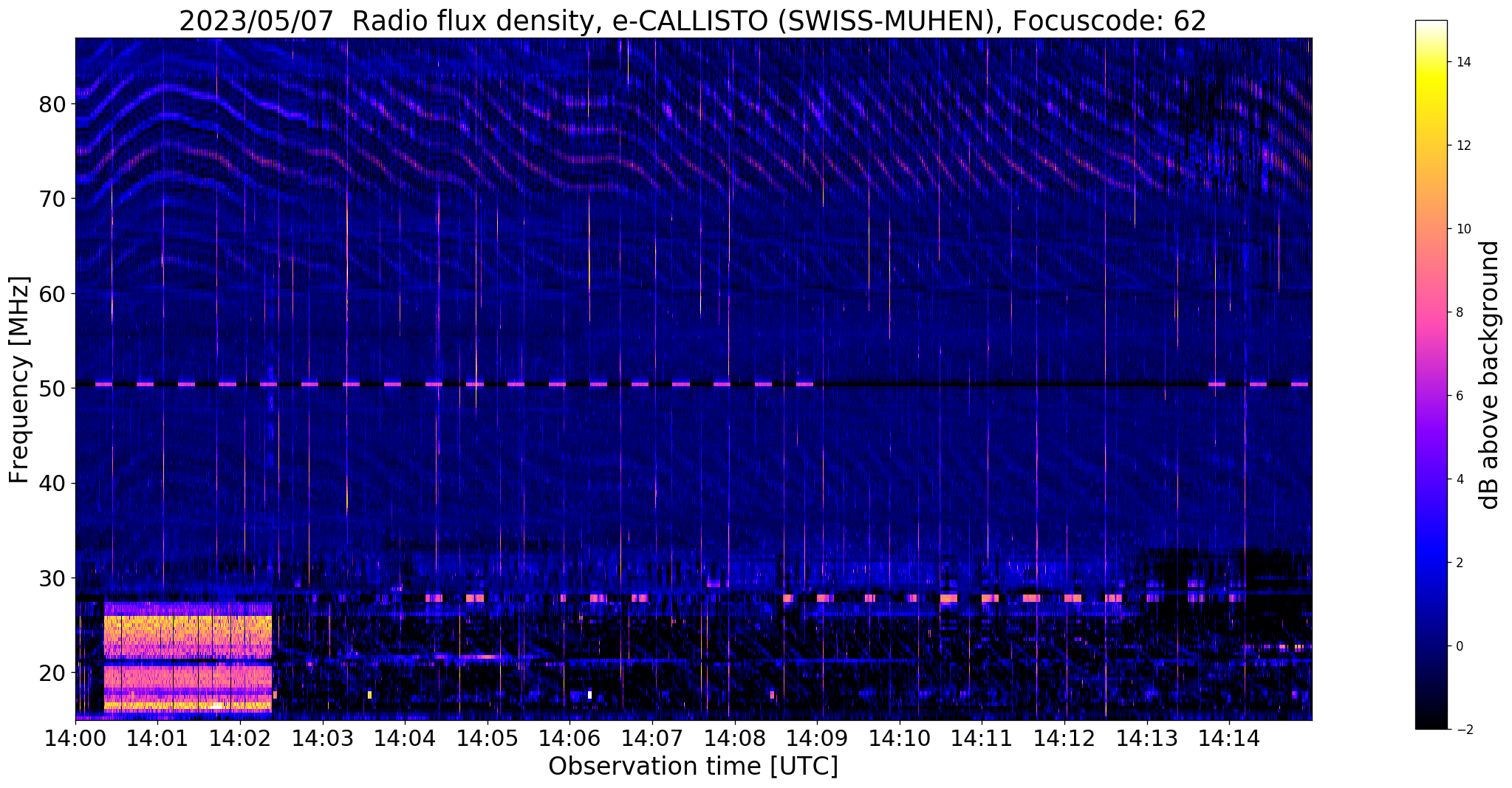Click the plot title mentioning SWISS-MUHEN
This screenshot has width=1512, height=788.
point(692,21)
